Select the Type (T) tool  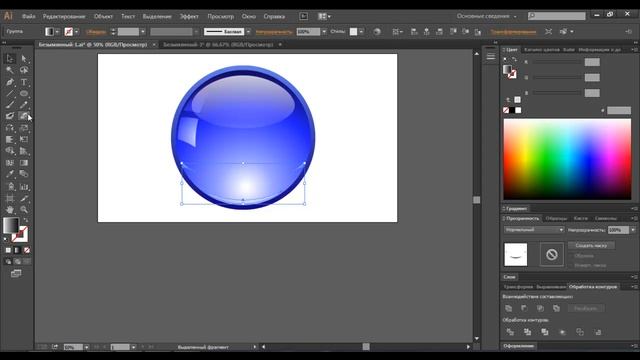click(x=24, y=82)
